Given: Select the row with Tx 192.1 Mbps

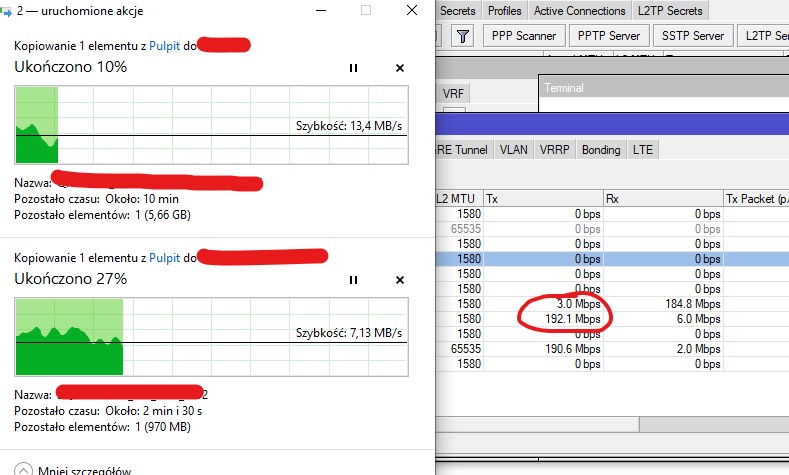Looking at the screenshot, I should (x=612, y=319).
